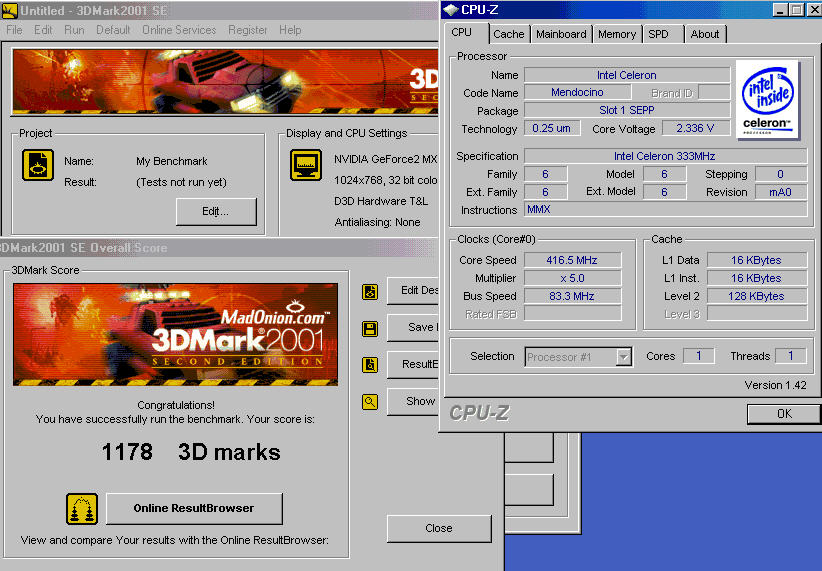Open the Register menu in 3DMark
This screenshot has height=571, width=822.
pos(247,30)
